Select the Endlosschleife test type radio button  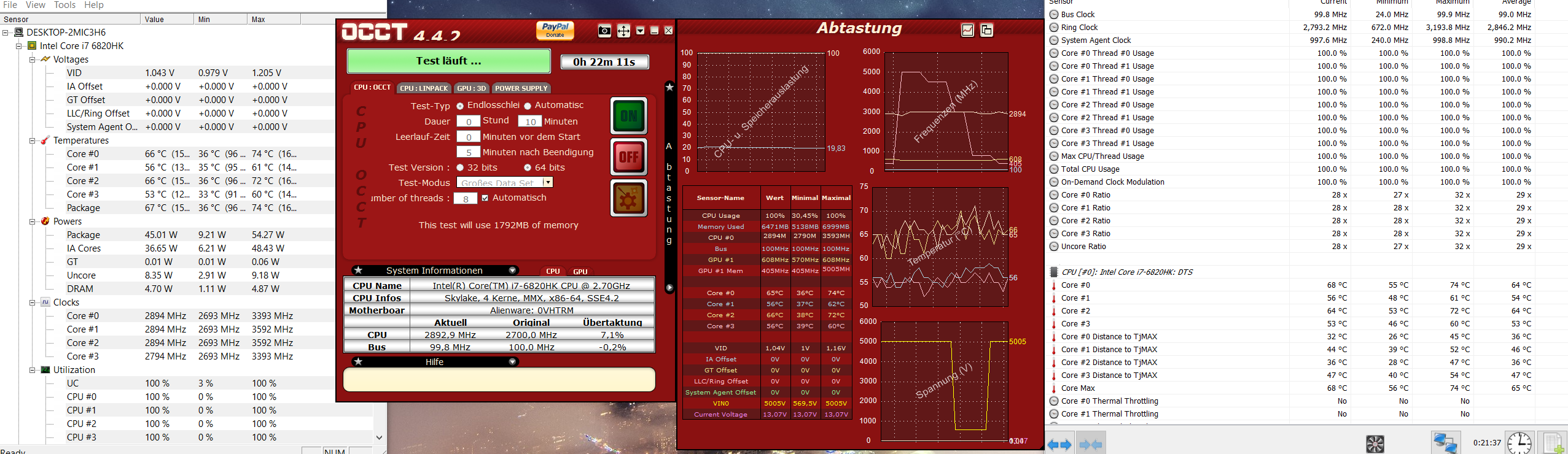point(459,106)
